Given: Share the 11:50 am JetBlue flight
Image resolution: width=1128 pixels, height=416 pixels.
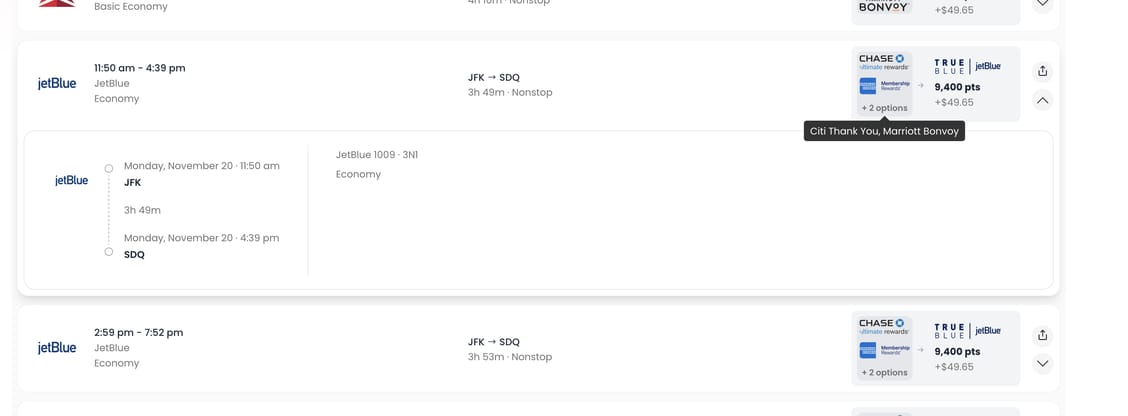Looking at the screenshot, I should click(x=1042, y=71).
